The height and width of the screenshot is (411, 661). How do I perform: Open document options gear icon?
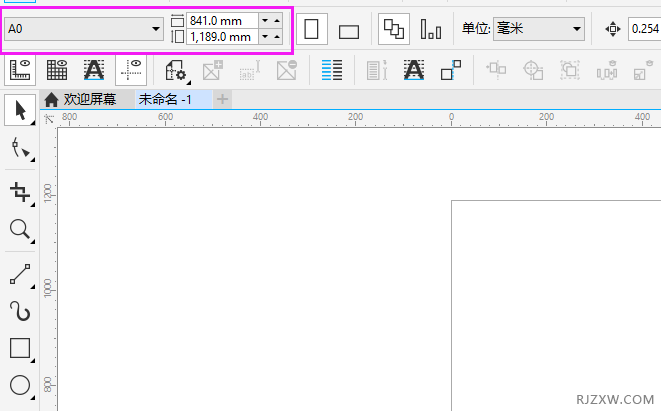(x=177, y=71)
